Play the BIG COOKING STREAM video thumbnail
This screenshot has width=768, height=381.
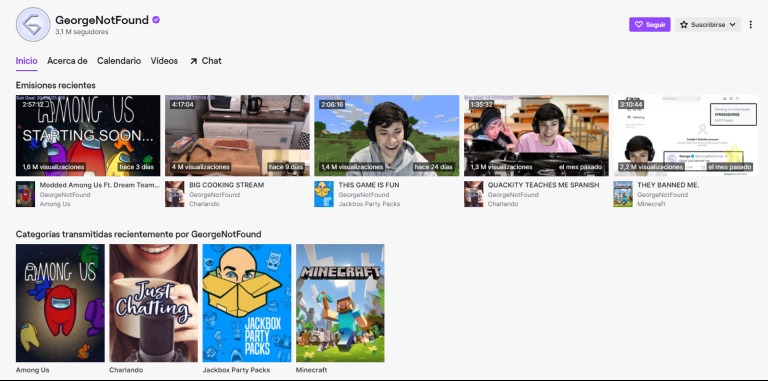(238, 136)
